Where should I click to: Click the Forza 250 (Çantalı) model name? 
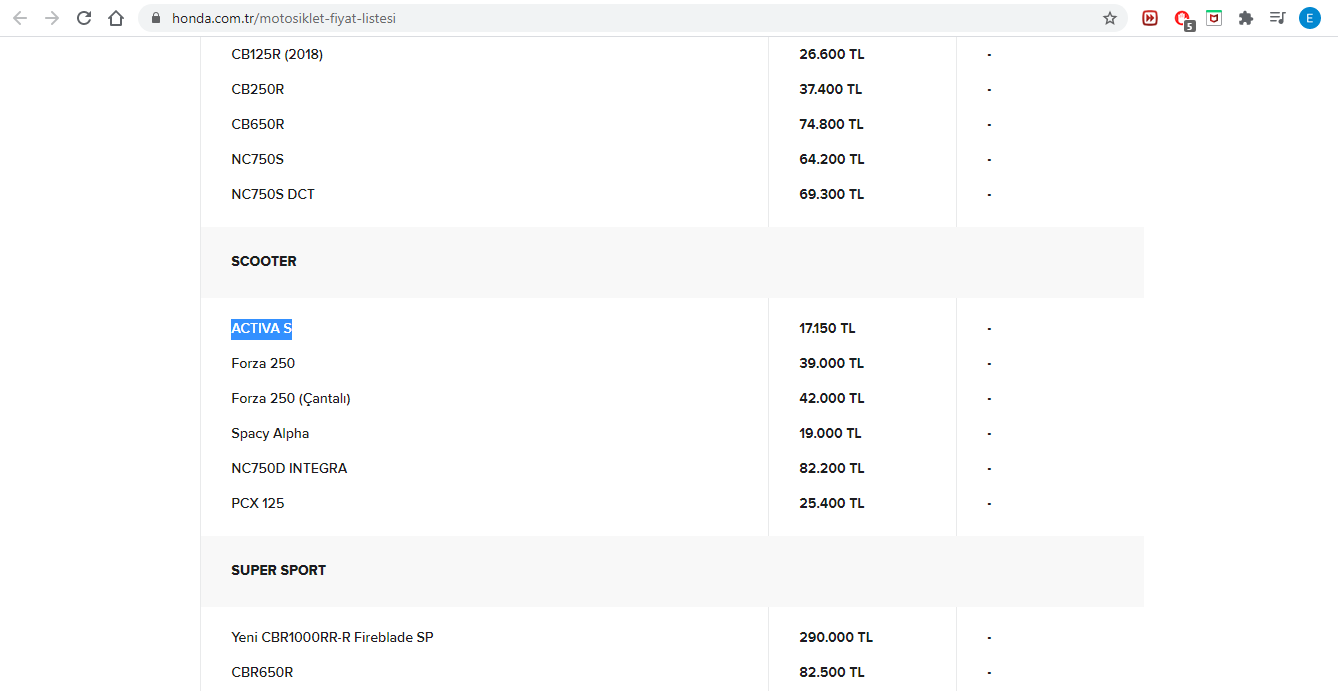[x=291, y=398]
